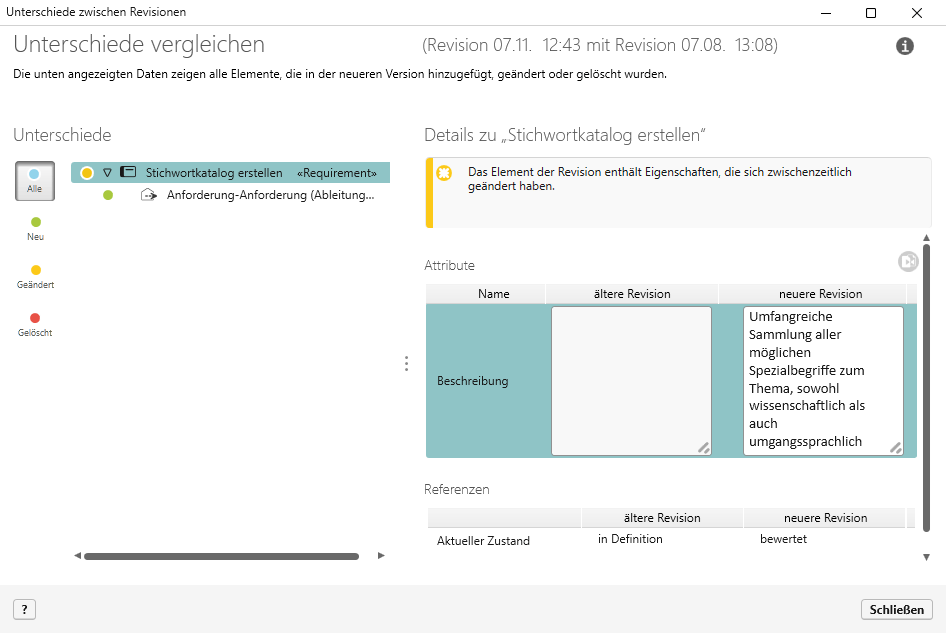Collapse the Stichwortkatalog erstellen tree node

[107, 173]
